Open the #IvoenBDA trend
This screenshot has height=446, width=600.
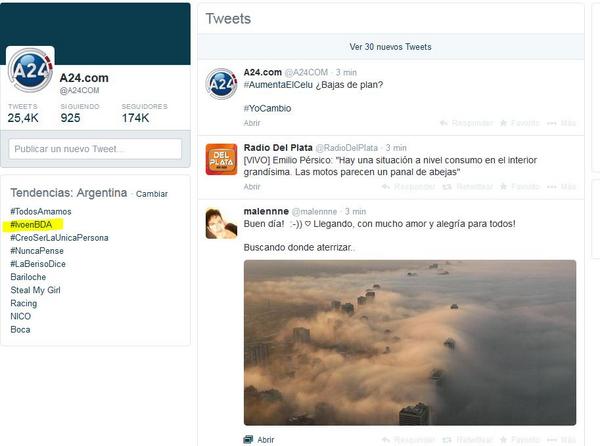[31, 225]
